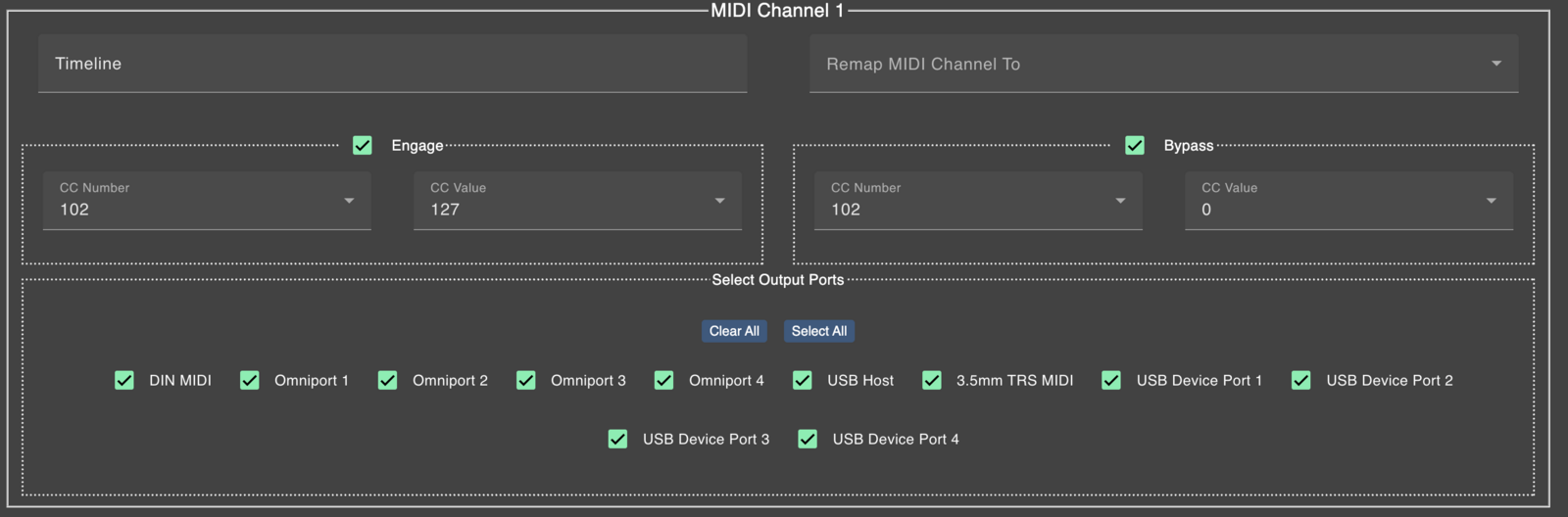
Task: Uncheck USB Device Port 1
Action: pyautogui.click(x=1111, y=381)
